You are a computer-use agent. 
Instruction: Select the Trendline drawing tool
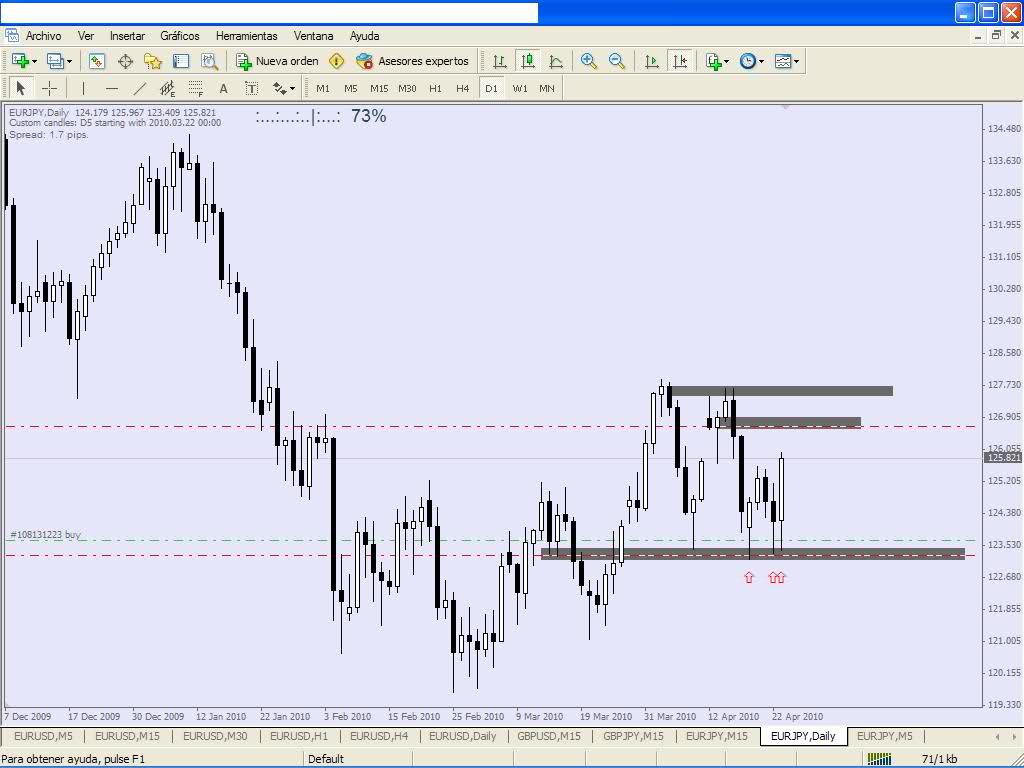[x=140, y=88]
